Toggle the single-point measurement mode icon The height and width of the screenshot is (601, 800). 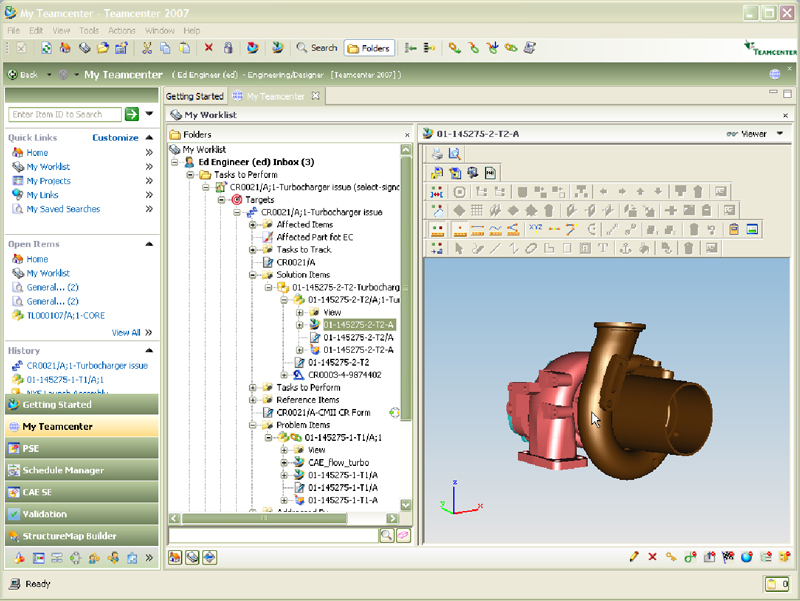click(460, 229)
